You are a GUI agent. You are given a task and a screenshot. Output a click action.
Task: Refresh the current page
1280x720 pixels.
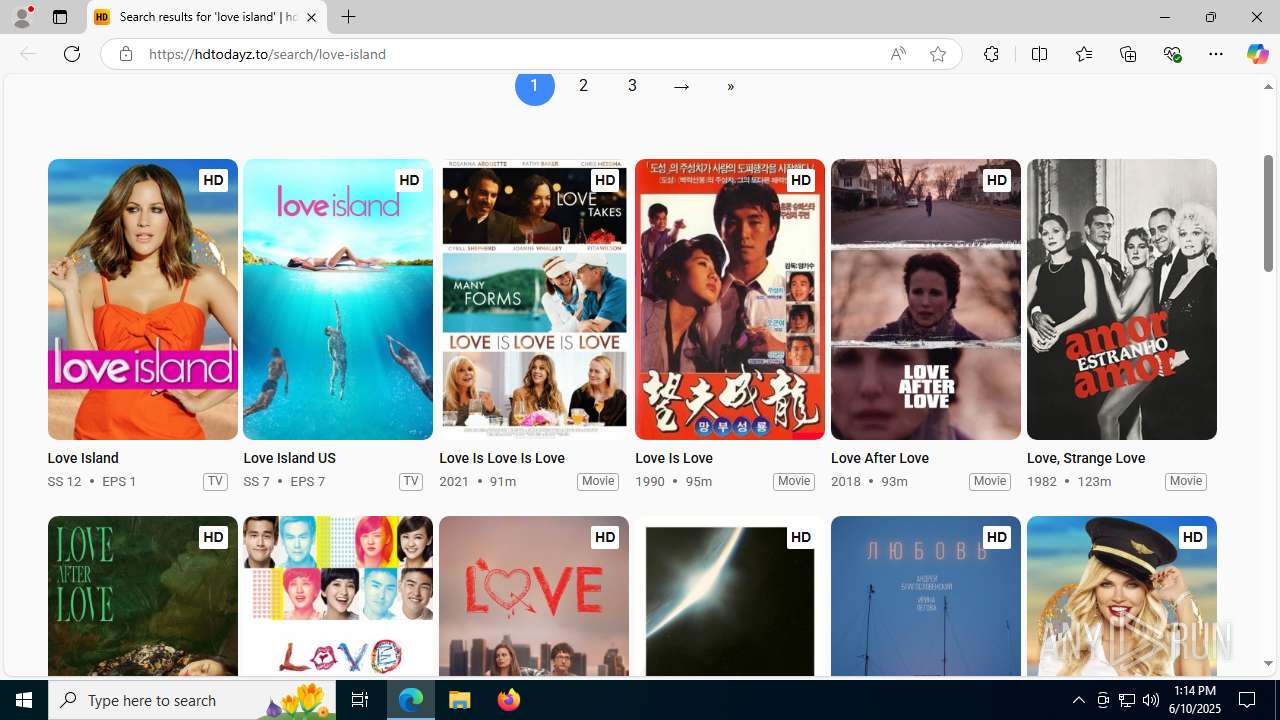pyautogui.click(x=72, y=54)
